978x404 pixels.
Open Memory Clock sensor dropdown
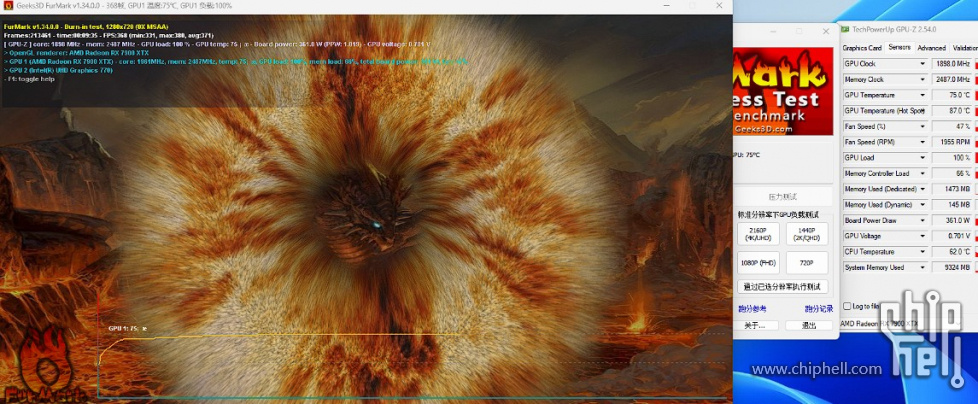point(922,79)
